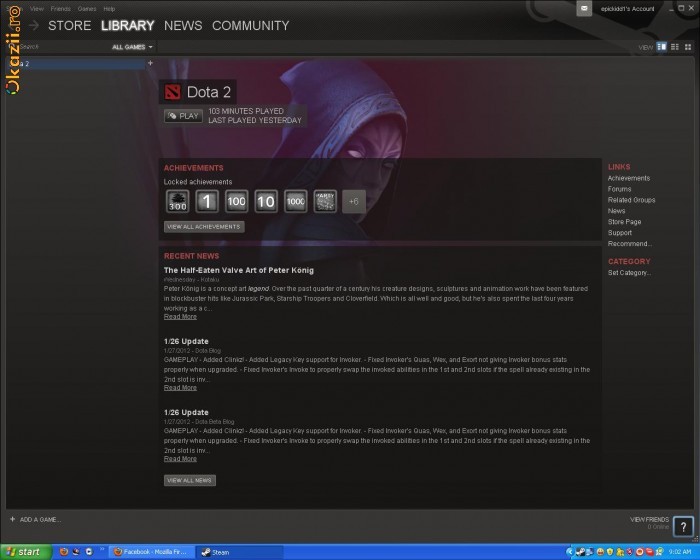
Task: Click the 103 MINUTES PLAYED text
Action: [x=246, y=111]
